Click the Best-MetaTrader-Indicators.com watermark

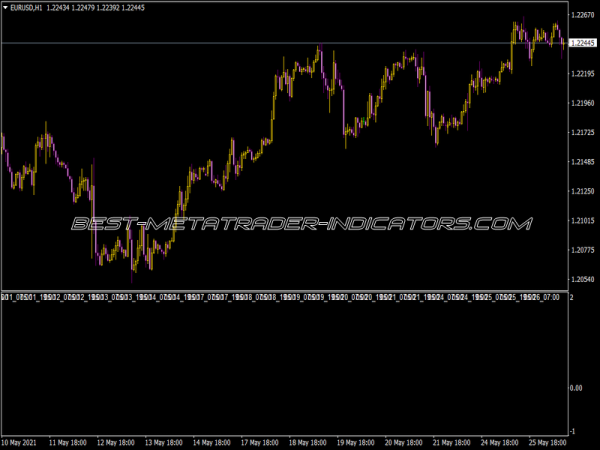coord(300,224)
